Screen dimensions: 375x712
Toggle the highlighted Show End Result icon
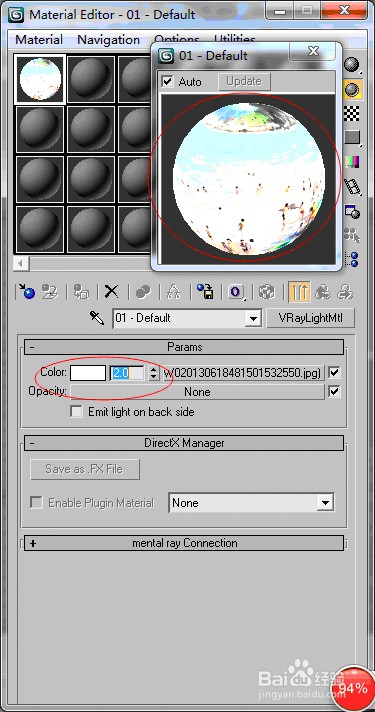point(299,292)
